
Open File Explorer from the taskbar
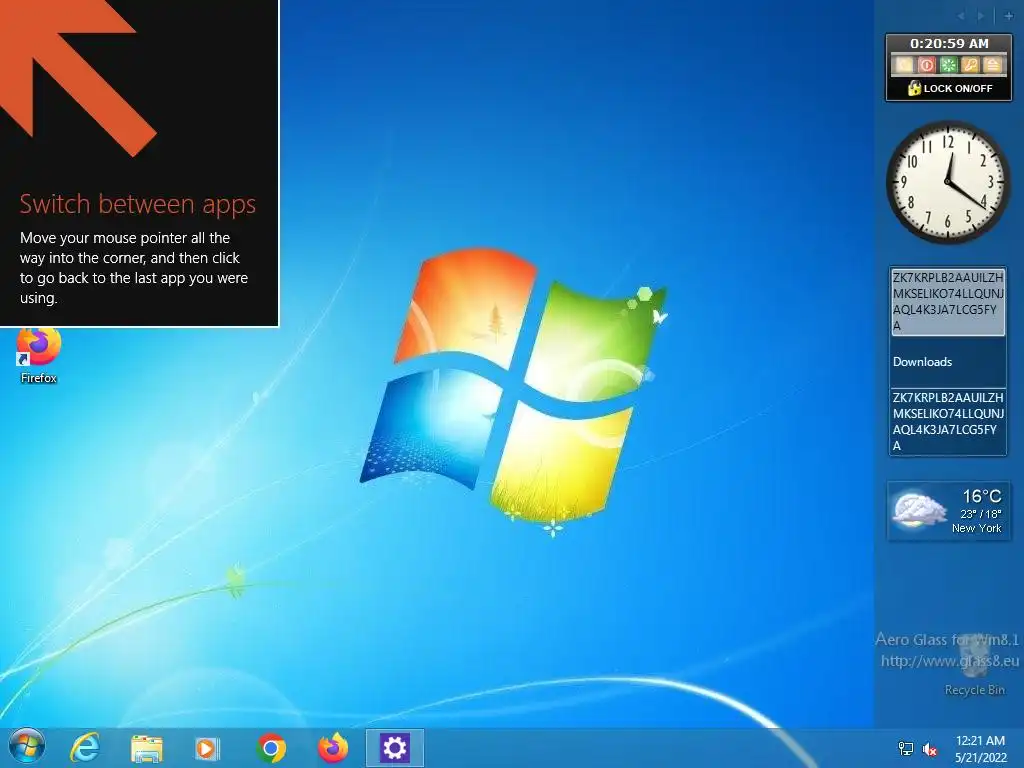(147, 748)
